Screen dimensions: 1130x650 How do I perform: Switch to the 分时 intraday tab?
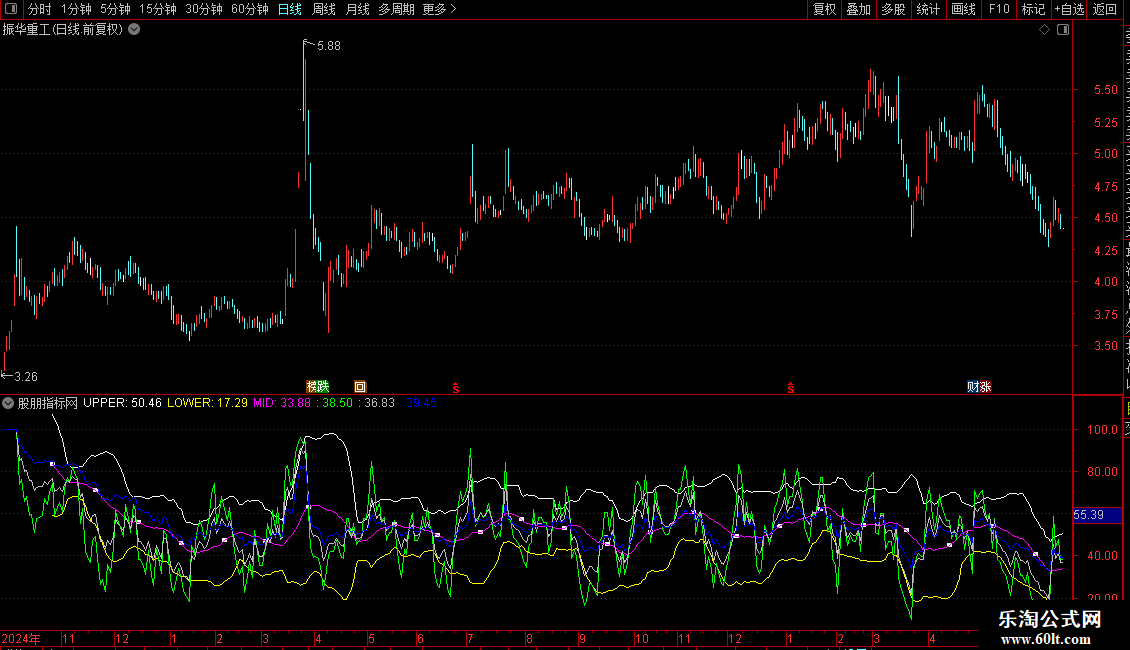(40, 9)
